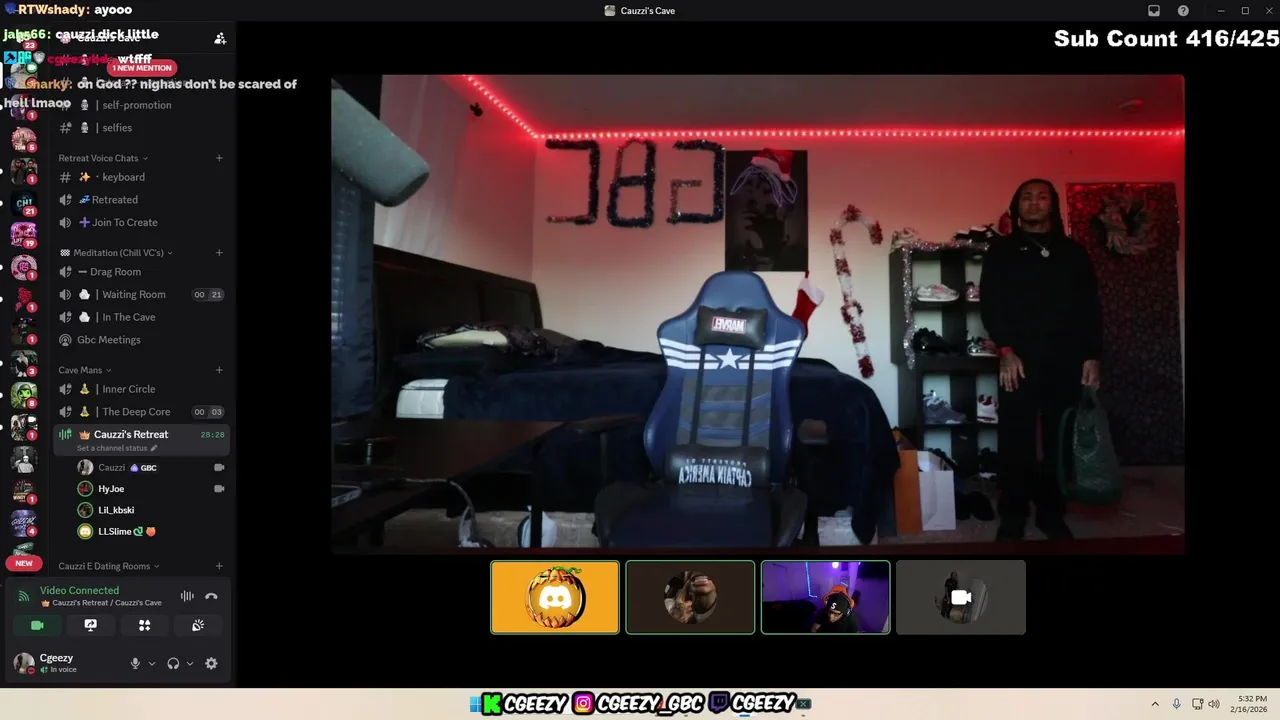Open the server icon with badge 19

tap(23, 236)
